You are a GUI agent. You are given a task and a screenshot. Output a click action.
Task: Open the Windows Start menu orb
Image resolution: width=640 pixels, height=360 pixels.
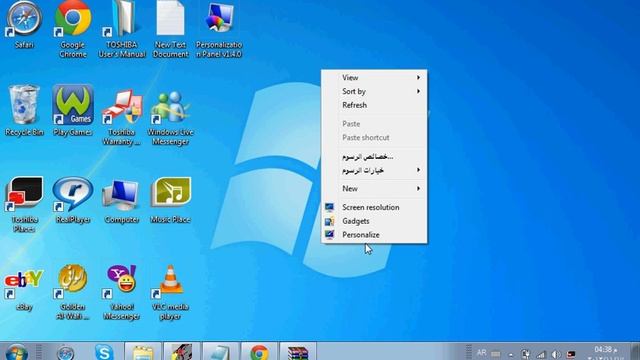17,353
